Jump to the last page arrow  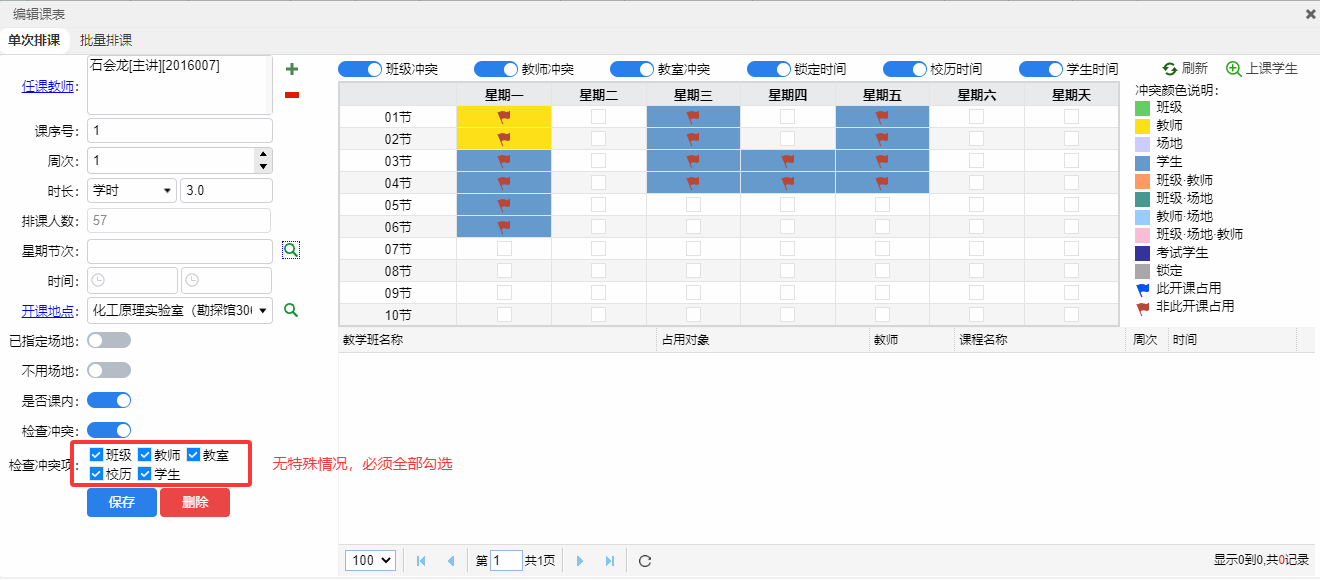610,561
